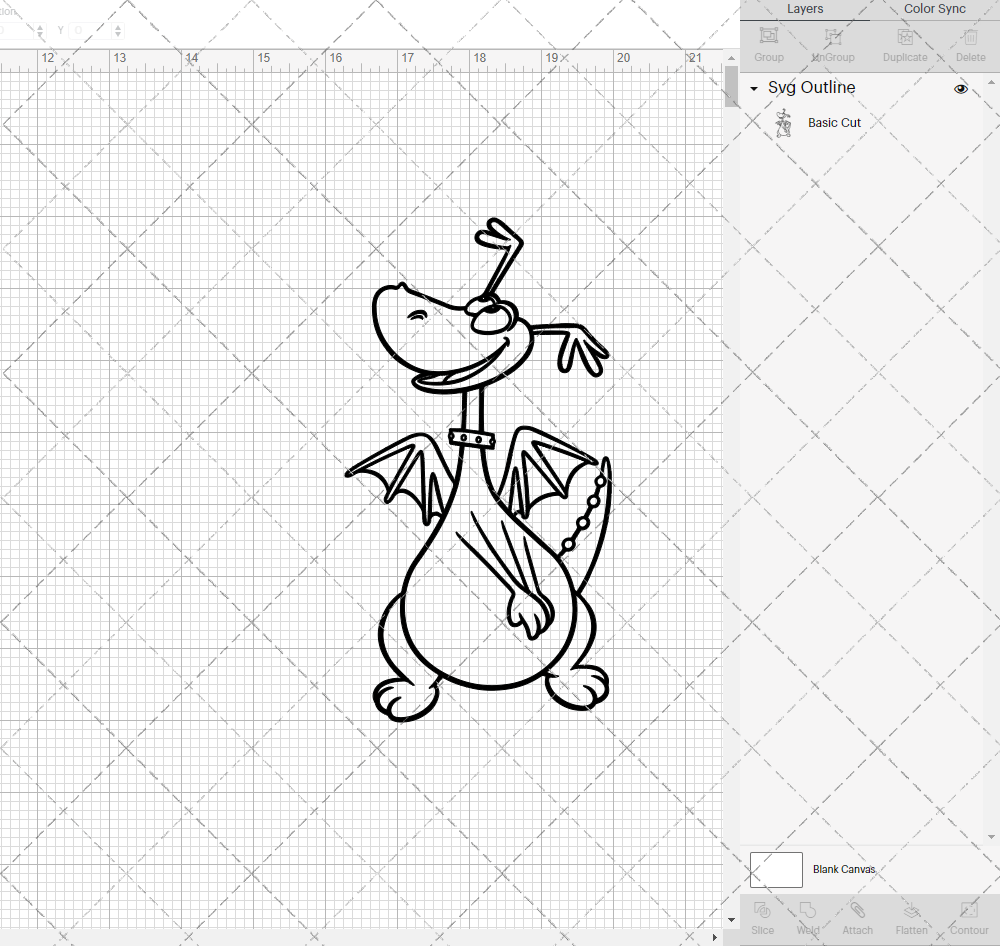Click the Y position input field
Screen dimensions: 1000x946
pos(90,30)
